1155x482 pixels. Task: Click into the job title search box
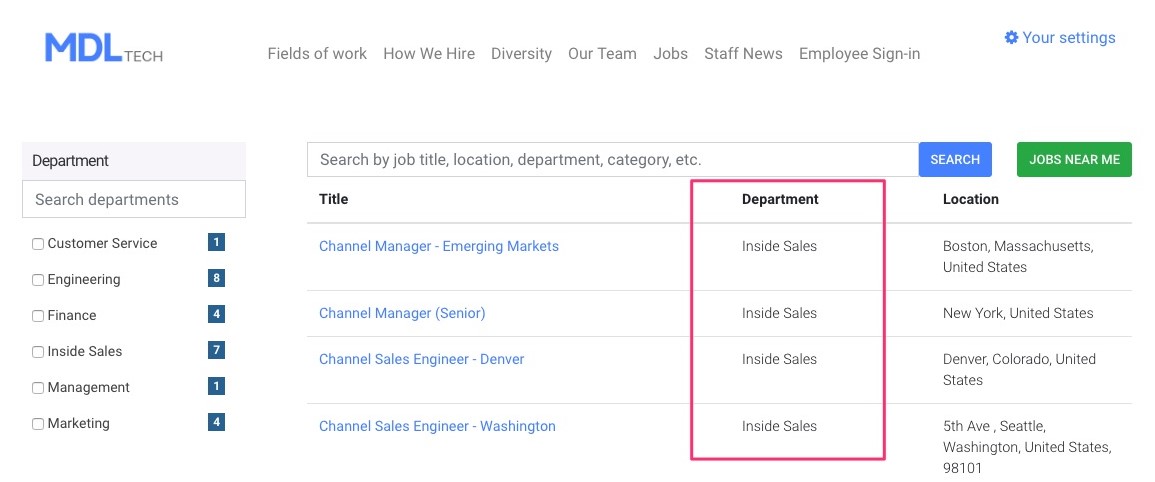tap(613, 160)
